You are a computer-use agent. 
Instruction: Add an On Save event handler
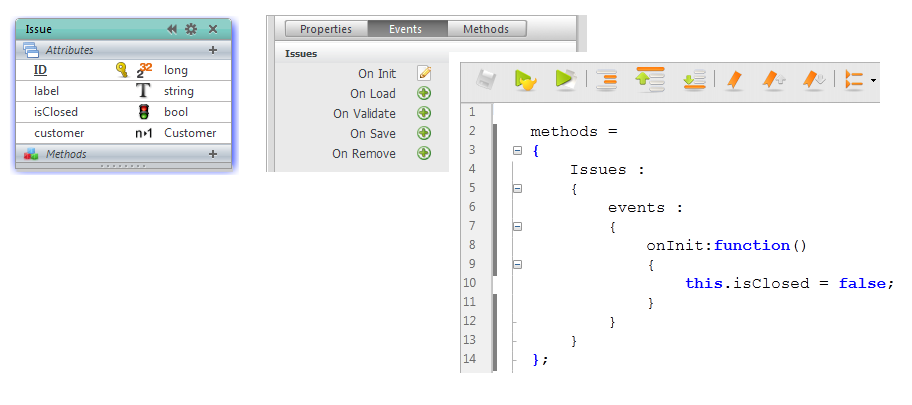tap(424, 133)
